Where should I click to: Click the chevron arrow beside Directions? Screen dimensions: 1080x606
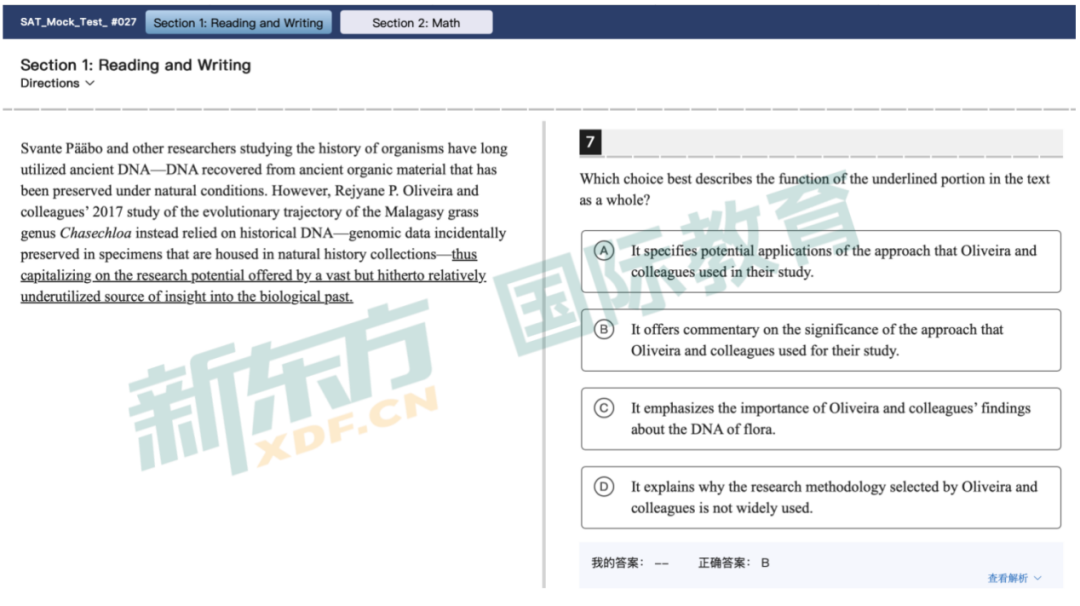point(90,84)
